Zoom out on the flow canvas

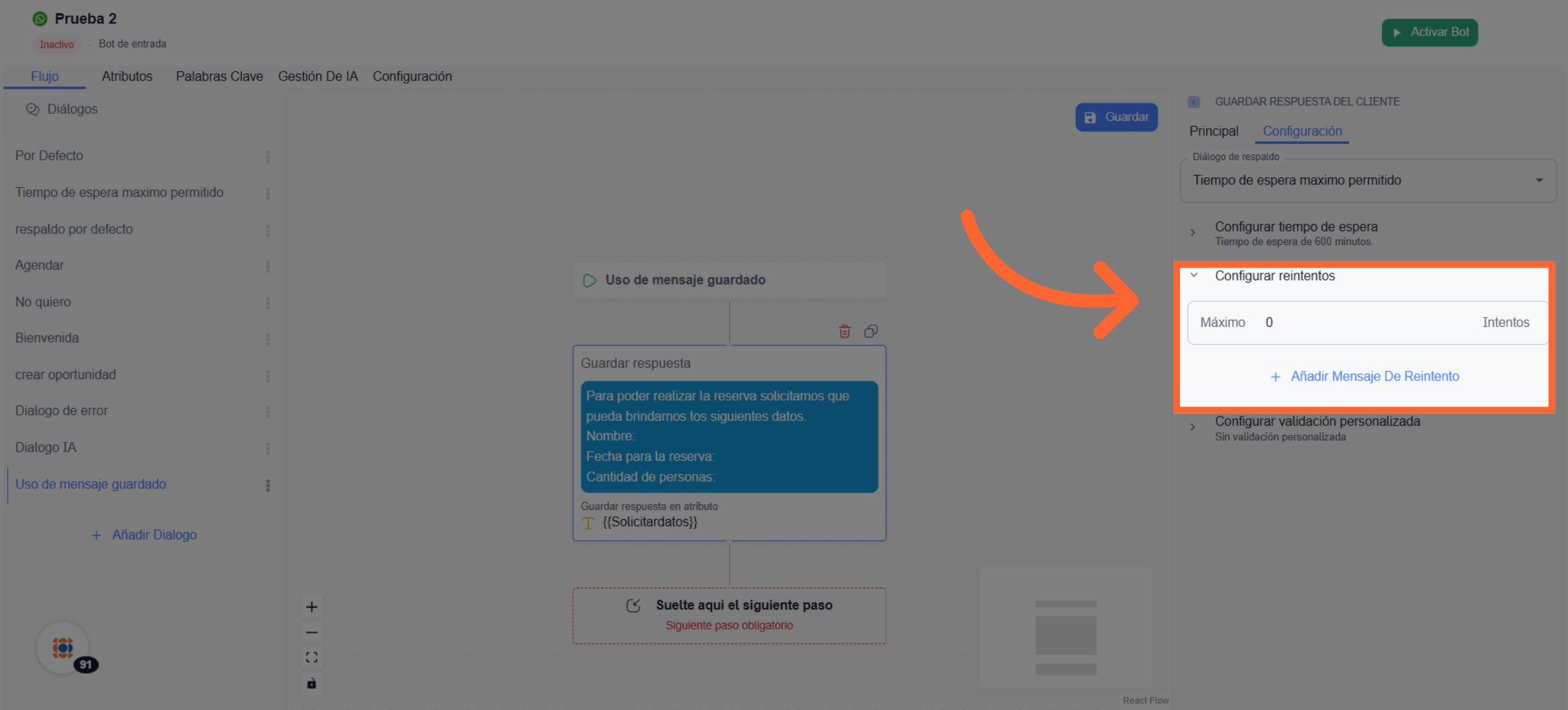pyautogui.click(x=312, y=632)
